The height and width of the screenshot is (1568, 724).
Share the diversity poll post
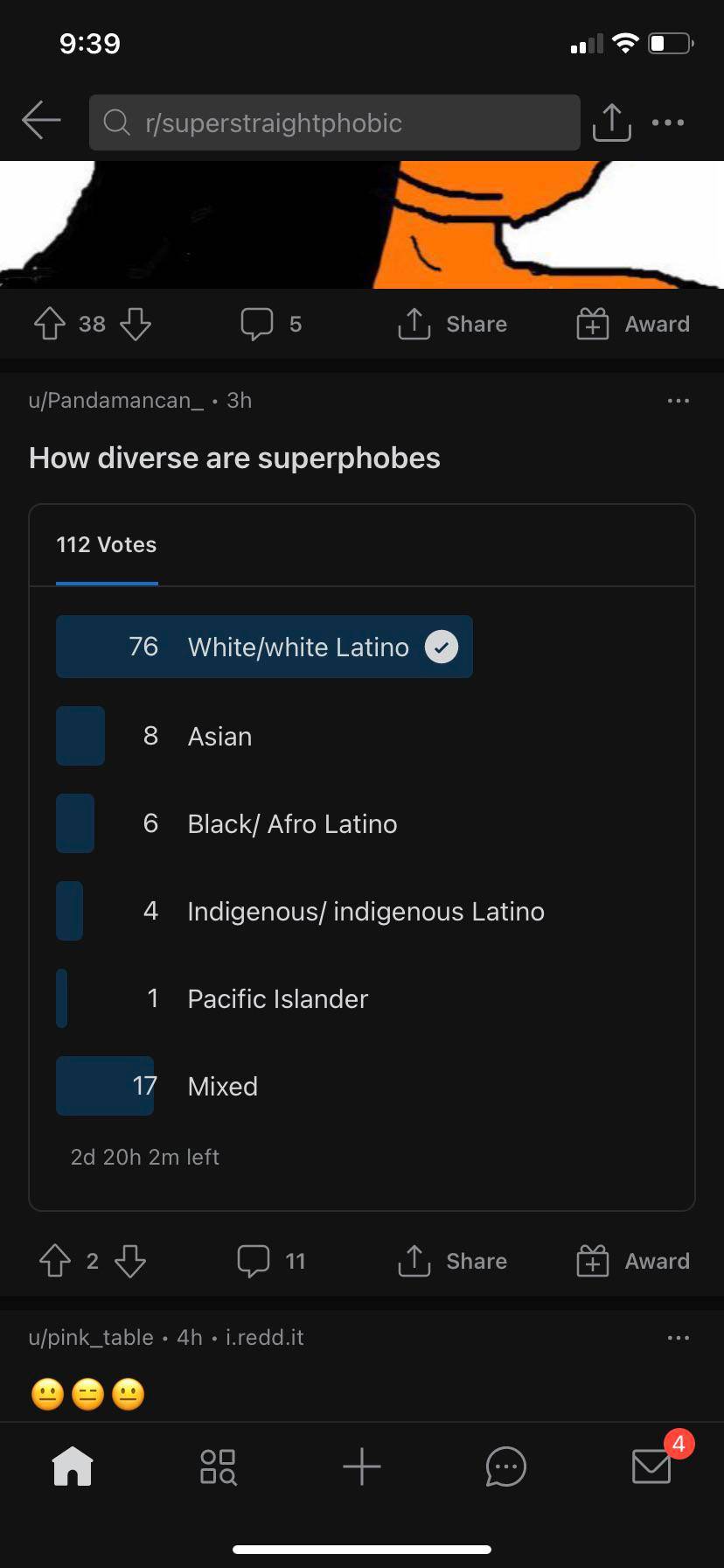(452, 1261)
